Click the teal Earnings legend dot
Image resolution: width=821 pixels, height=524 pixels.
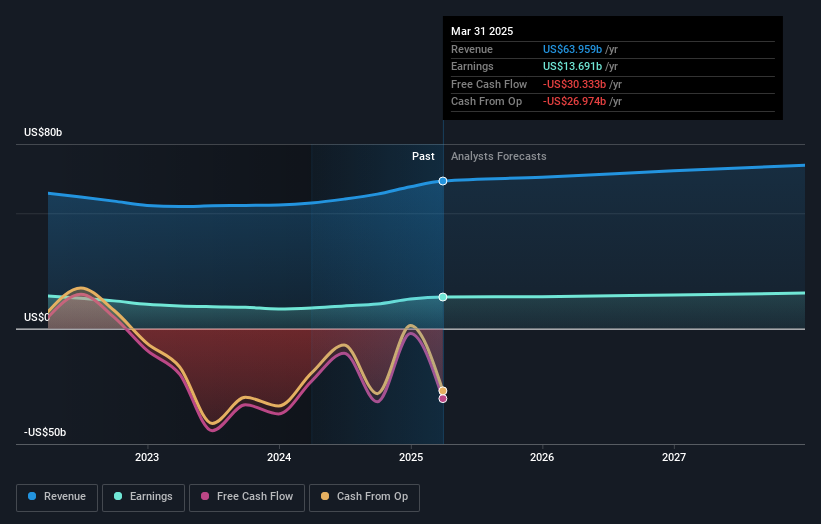[x=118, y=496]
